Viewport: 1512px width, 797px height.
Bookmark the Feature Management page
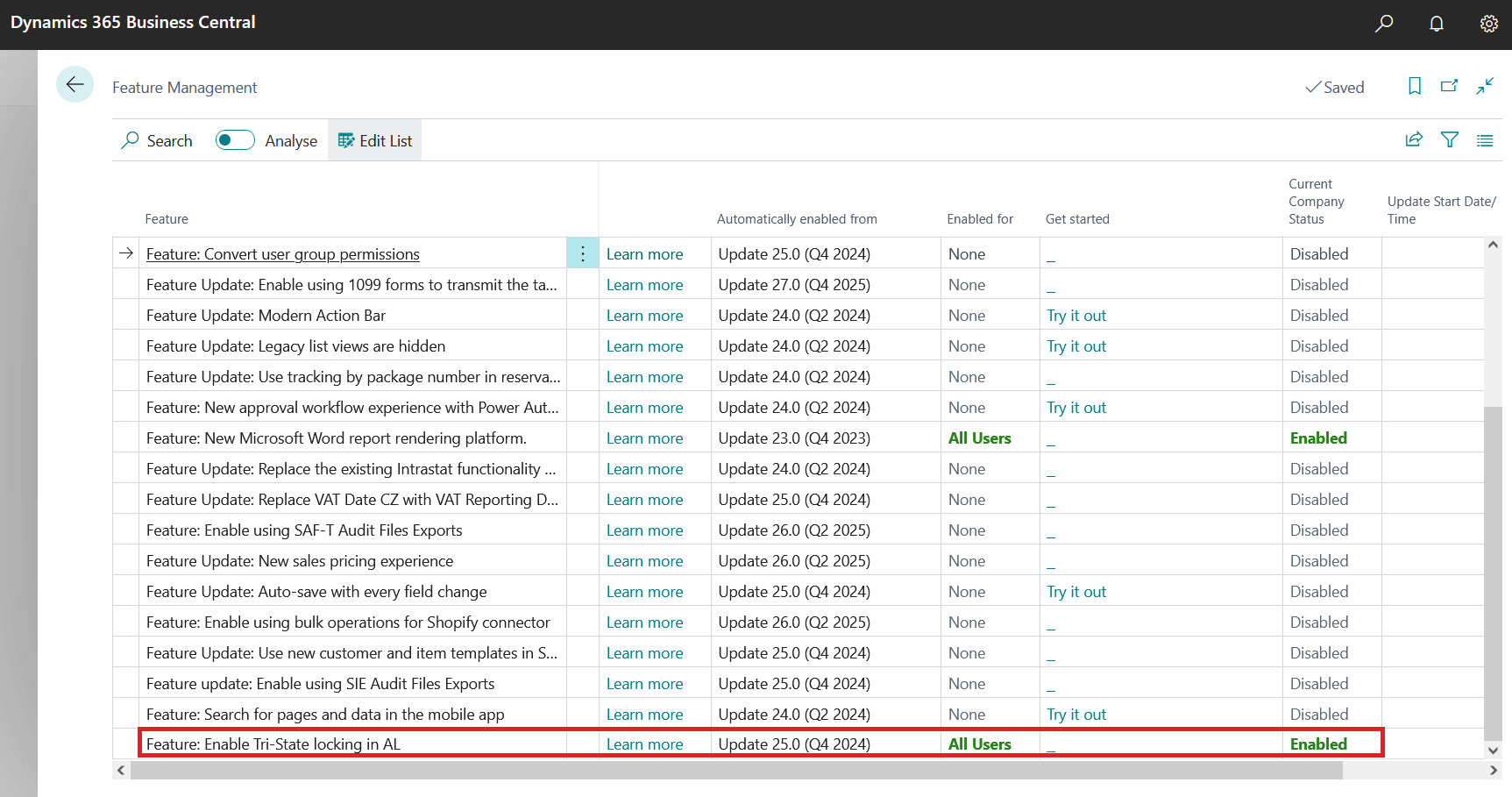click(1415, 86)
